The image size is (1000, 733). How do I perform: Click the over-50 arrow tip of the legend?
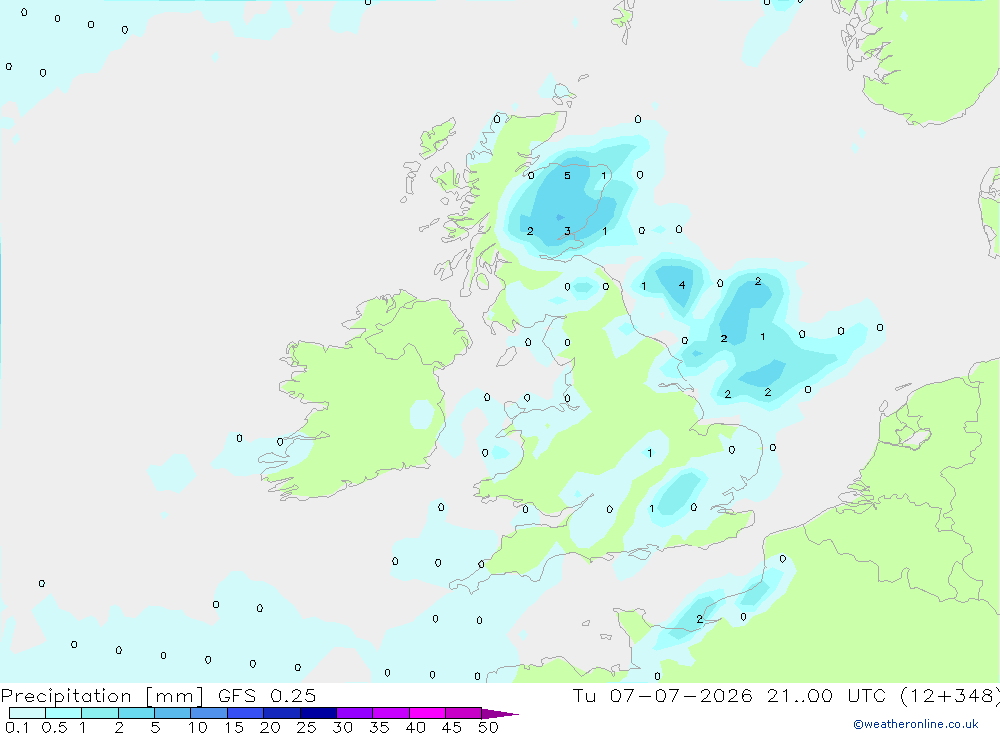click(x=499, y=714)
